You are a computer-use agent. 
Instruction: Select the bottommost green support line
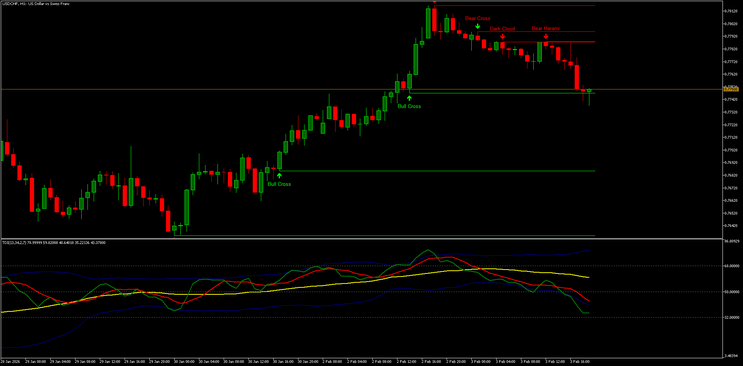(384, 236)
